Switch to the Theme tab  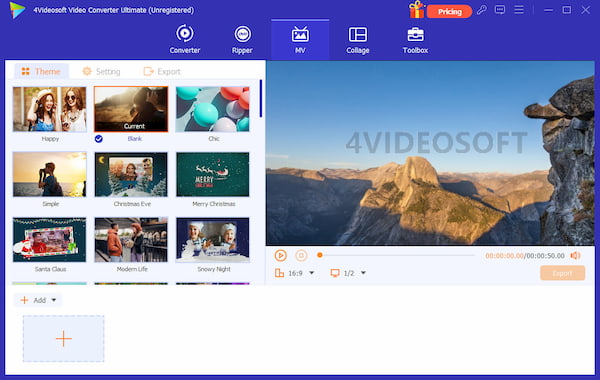pyautogui.click(x=41, y=72)
